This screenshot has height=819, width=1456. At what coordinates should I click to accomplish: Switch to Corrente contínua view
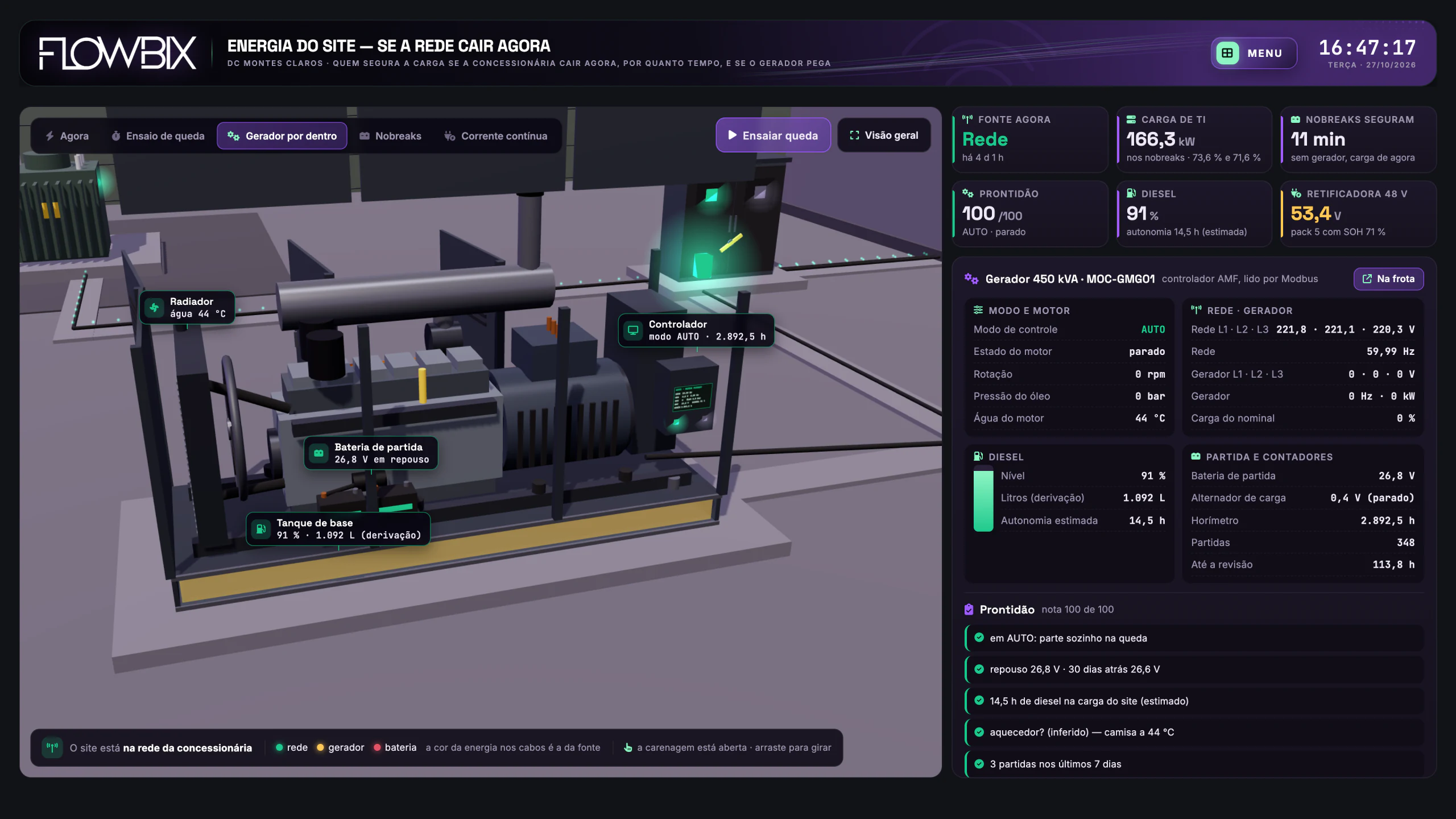[496, 136]
